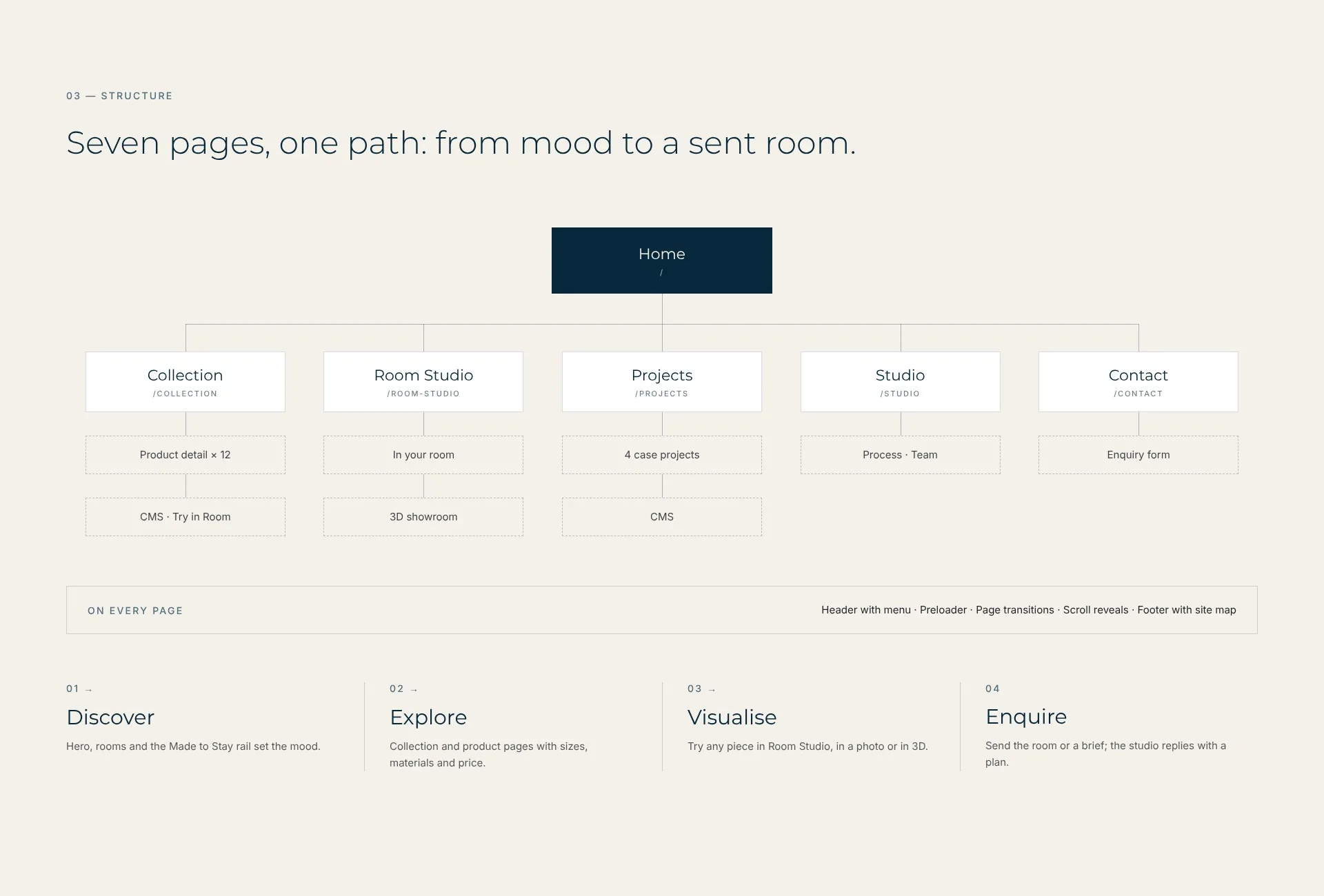Click the "Header with menu" text

[x=866, y=610]
